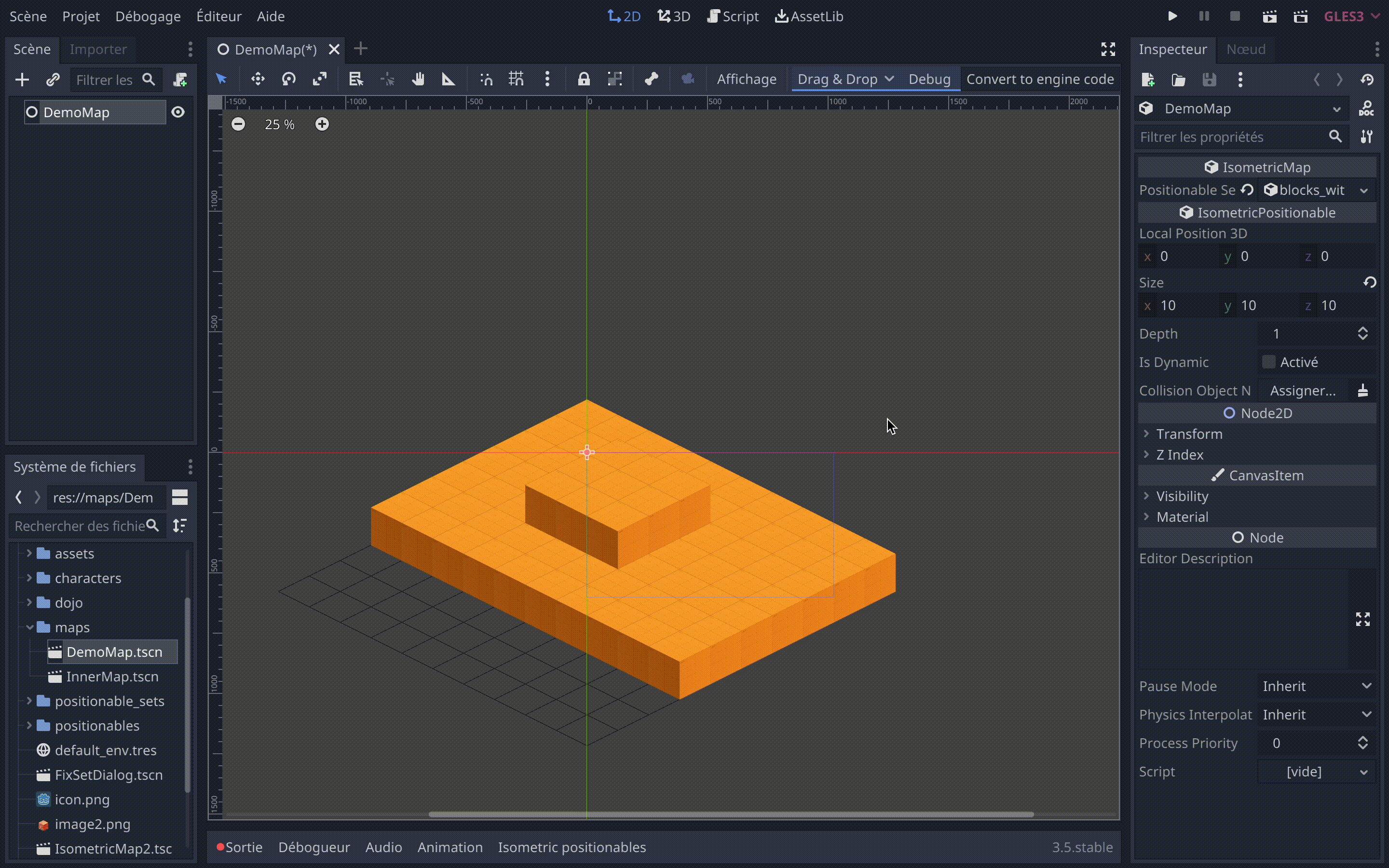
Task: Select the Ruler Mode tool
Action: click(x=448, y=79)
